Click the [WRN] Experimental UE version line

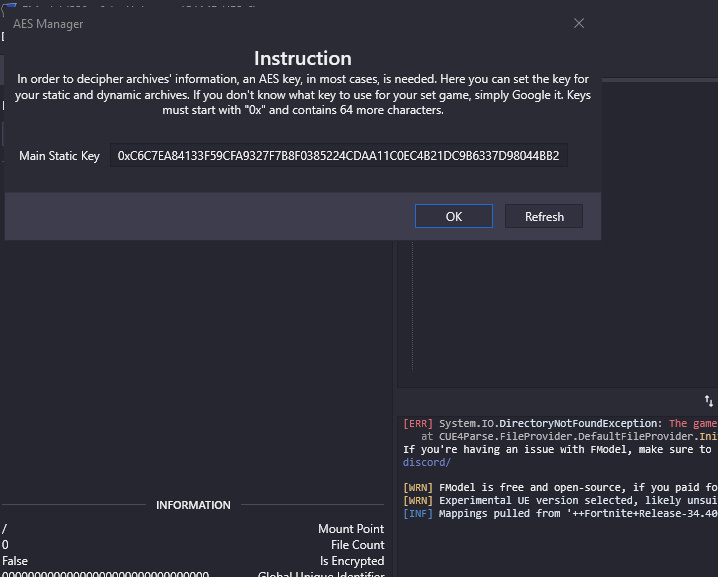click(560, 501)
